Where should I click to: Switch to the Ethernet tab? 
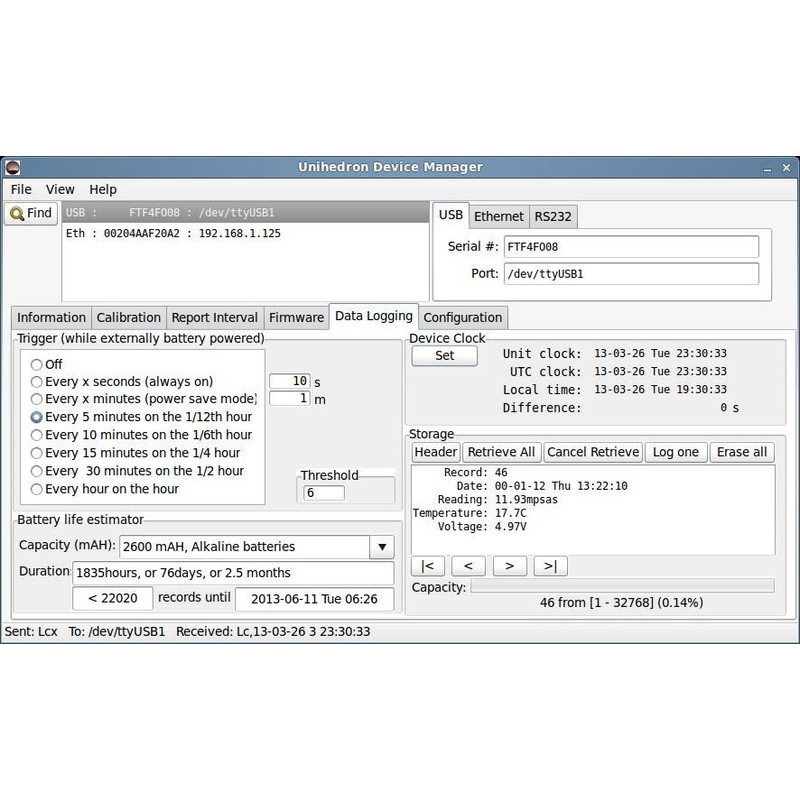(499, 216)
